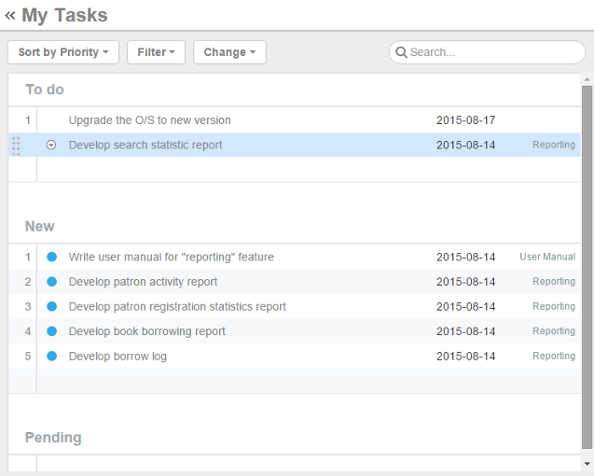Click into the Search field
Image resolution: width=594 pixels, height=476 pixels.
(x=487, y=52)
